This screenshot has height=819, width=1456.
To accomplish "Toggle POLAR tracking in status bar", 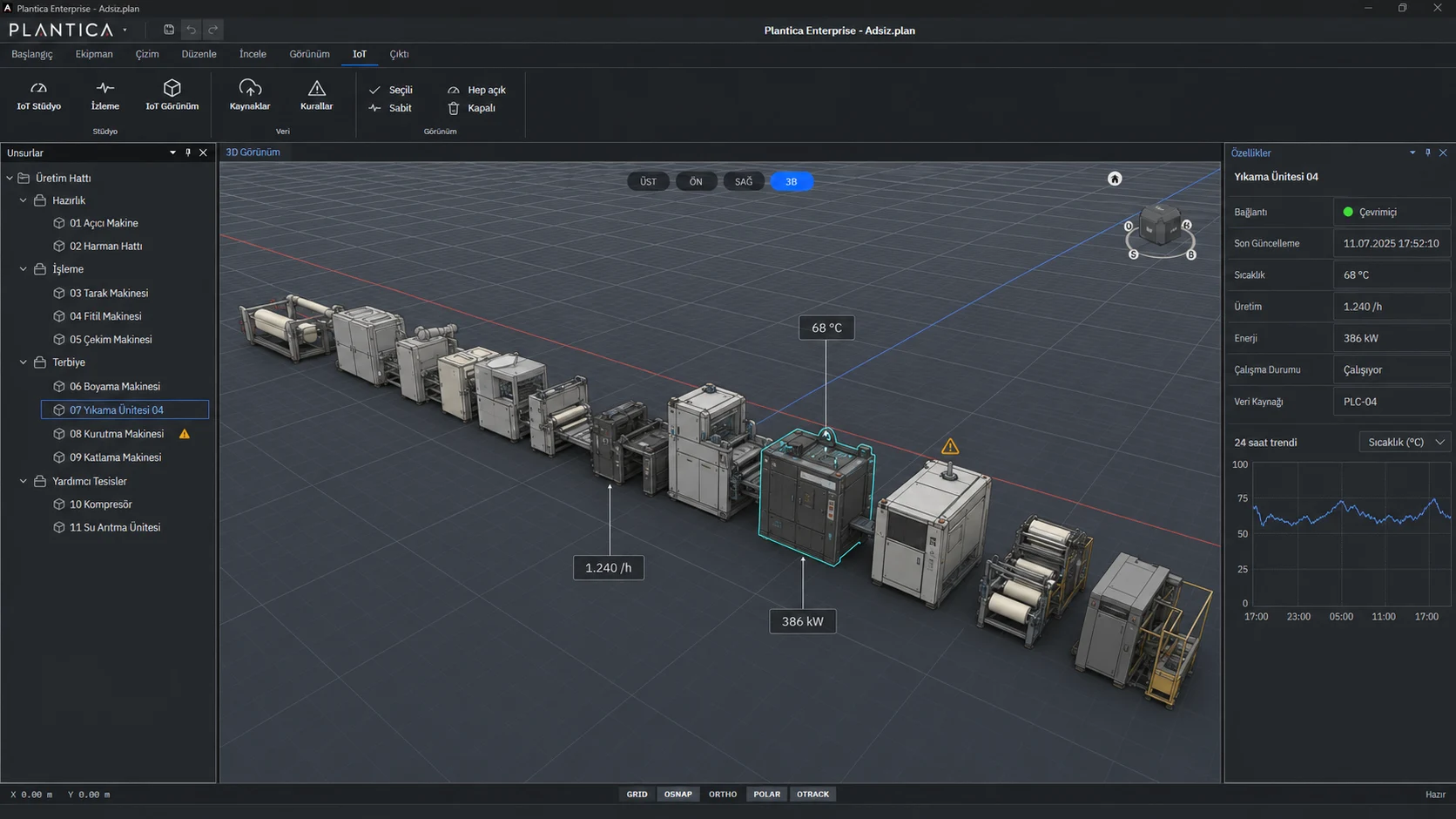I will pyautogui.click(x=767, y=795).
